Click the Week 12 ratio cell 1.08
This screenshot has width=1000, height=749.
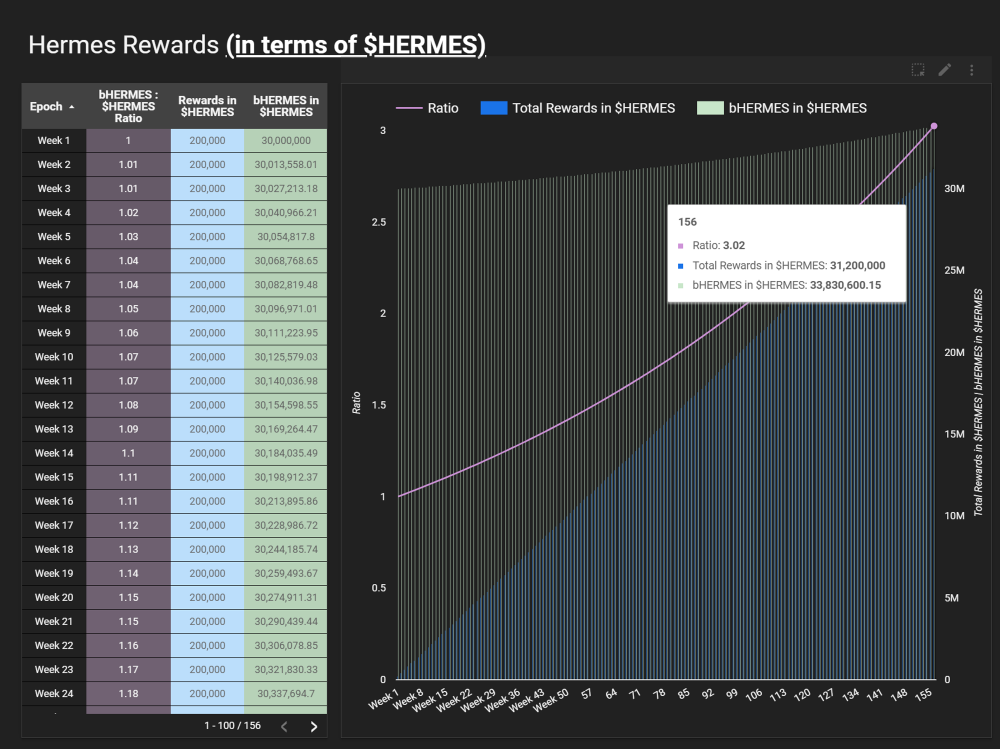(128, 405)
